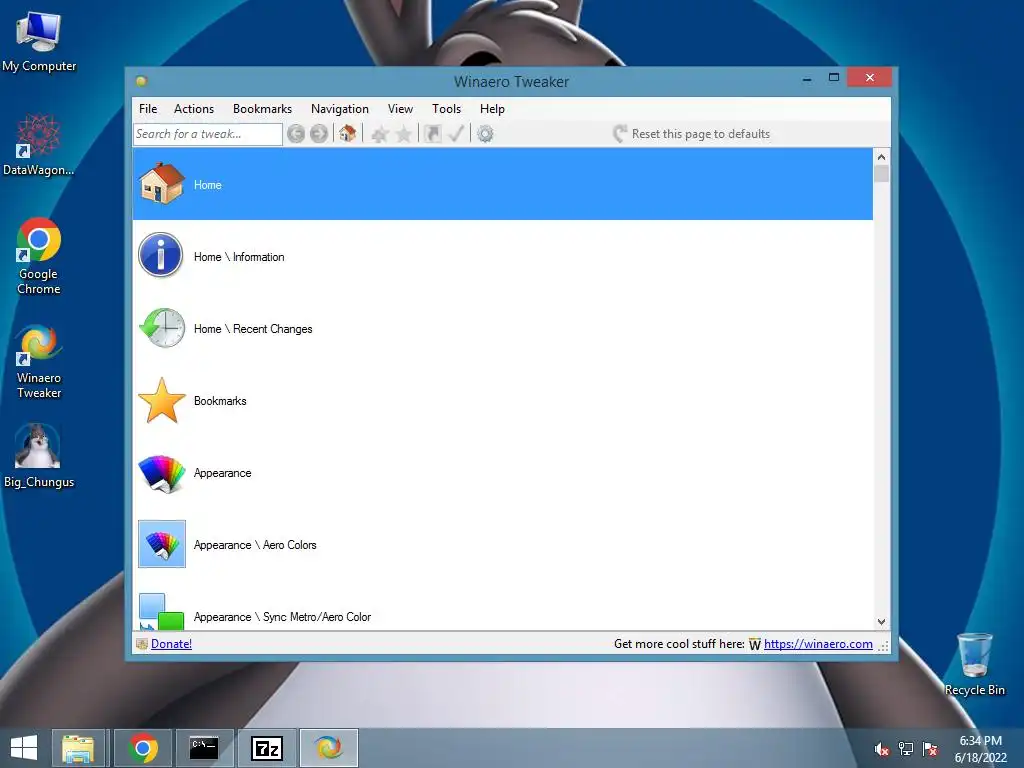Select the Home \ Recent Changes row text
The height and width of the screenshot is (768, 1024).
(x=253, y=329)
